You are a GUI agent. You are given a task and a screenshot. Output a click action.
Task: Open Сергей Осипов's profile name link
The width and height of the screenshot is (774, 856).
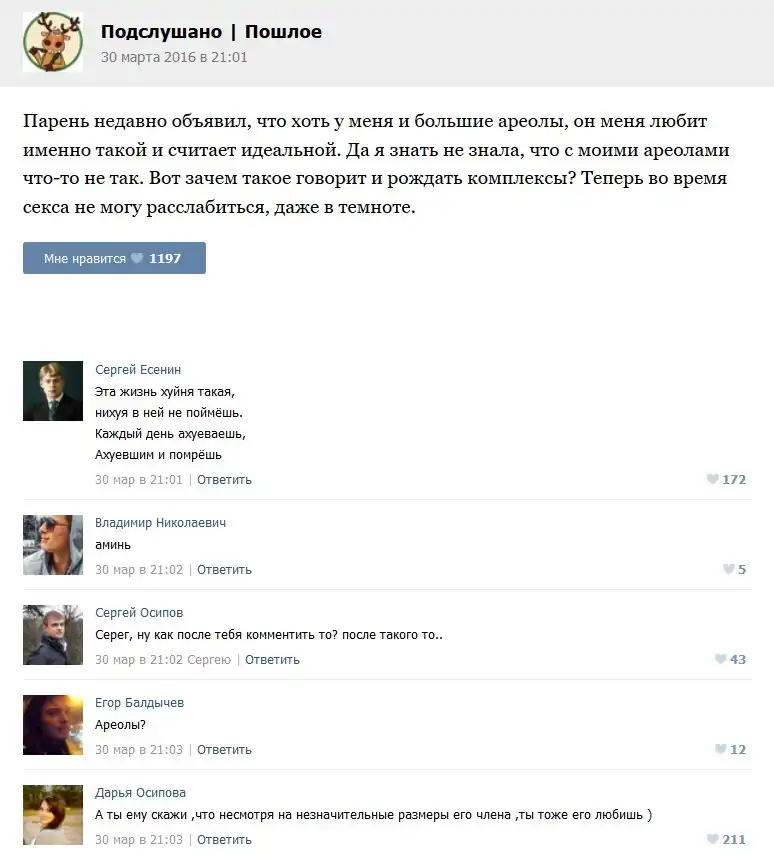point(139,613)
